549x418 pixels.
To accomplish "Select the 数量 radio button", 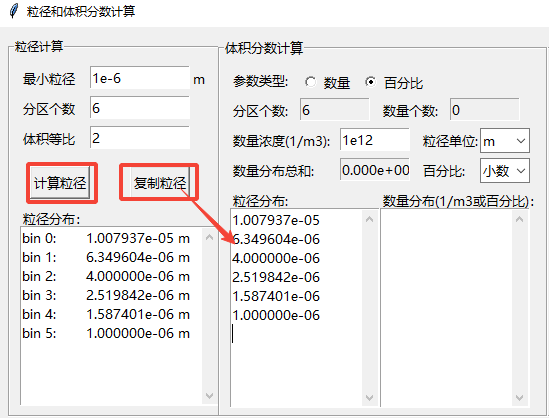I will click(x=310, y=82).
